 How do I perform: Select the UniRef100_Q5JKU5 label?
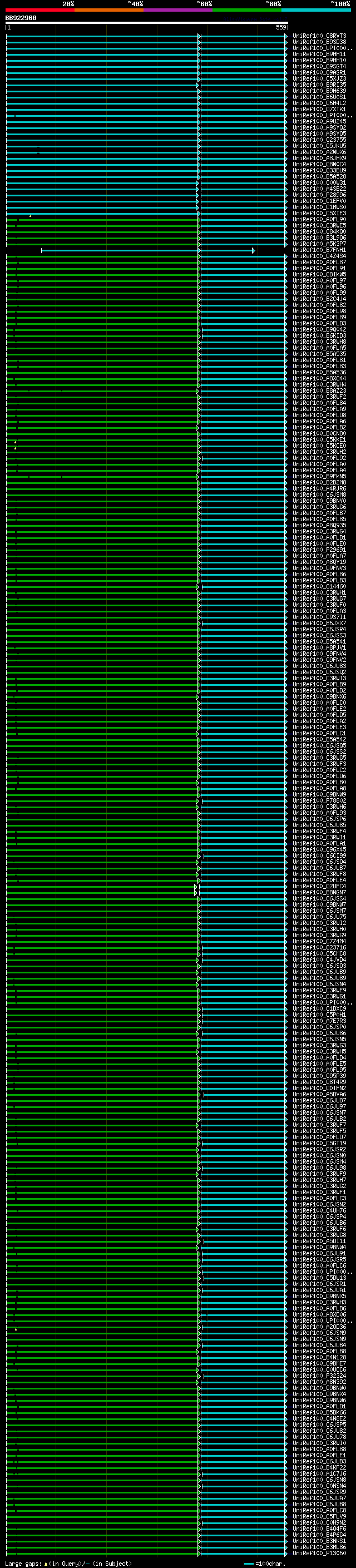point(319,146)
